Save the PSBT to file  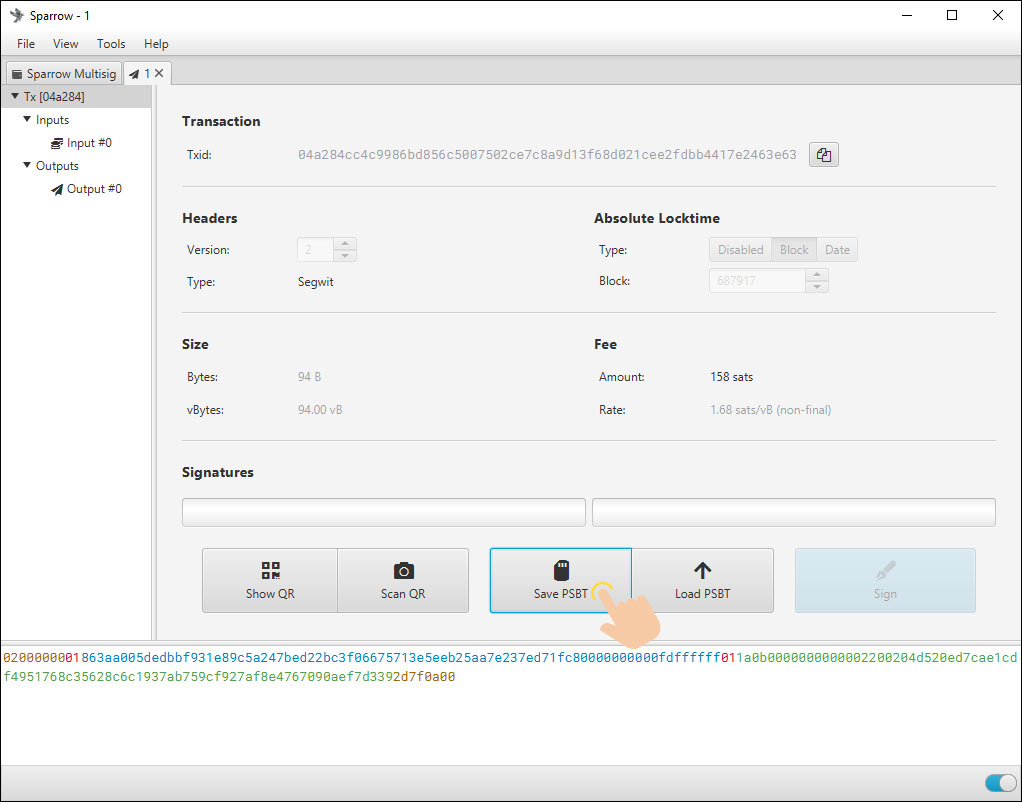click(x=560, y=580)
